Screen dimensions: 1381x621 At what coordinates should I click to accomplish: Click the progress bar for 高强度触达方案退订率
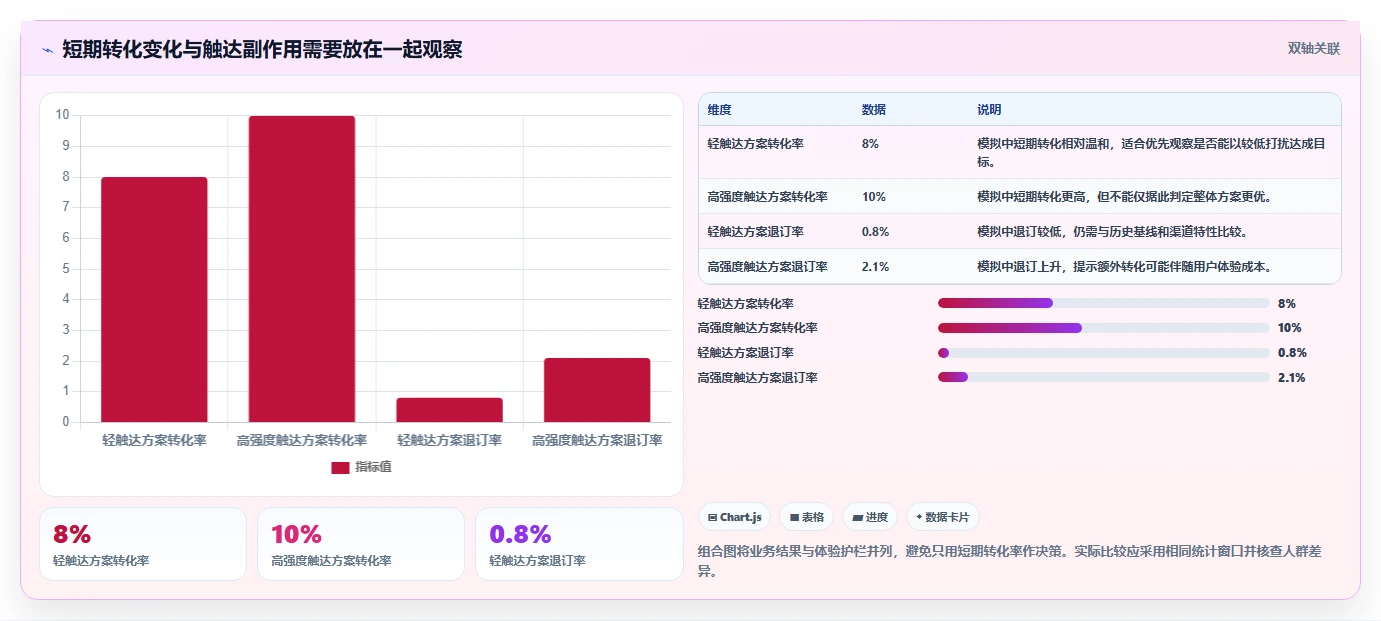coord(1103,377)
